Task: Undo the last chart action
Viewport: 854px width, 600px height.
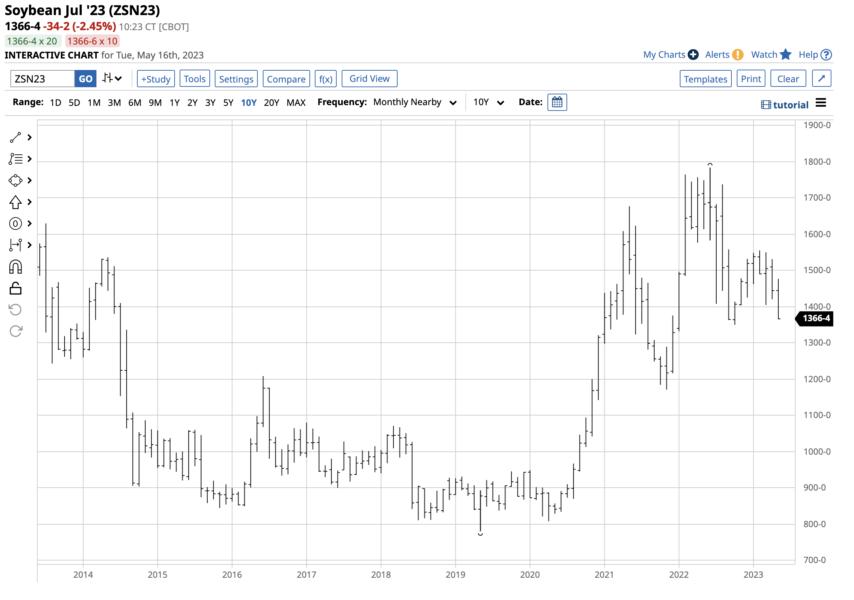Action: point(14,310)
